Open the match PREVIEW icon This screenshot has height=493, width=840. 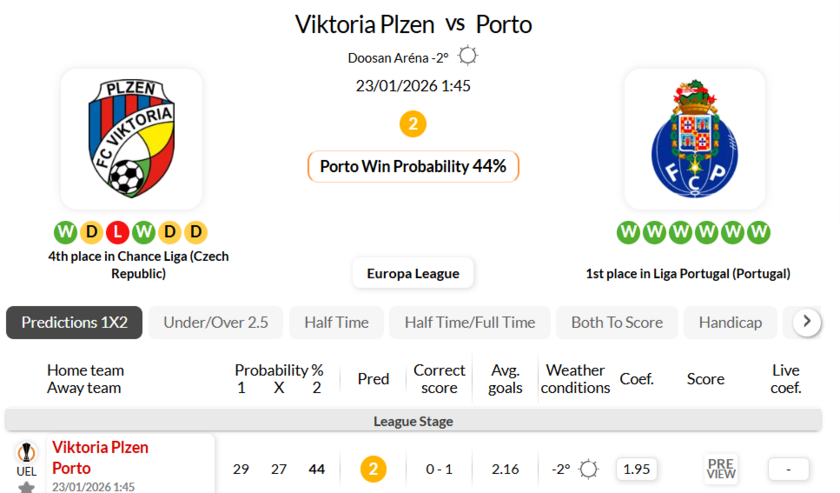(720, 468)
